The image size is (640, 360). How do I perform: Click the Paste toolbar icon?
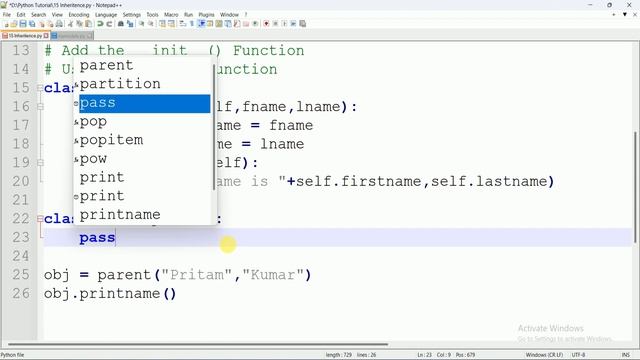[88, 24]
